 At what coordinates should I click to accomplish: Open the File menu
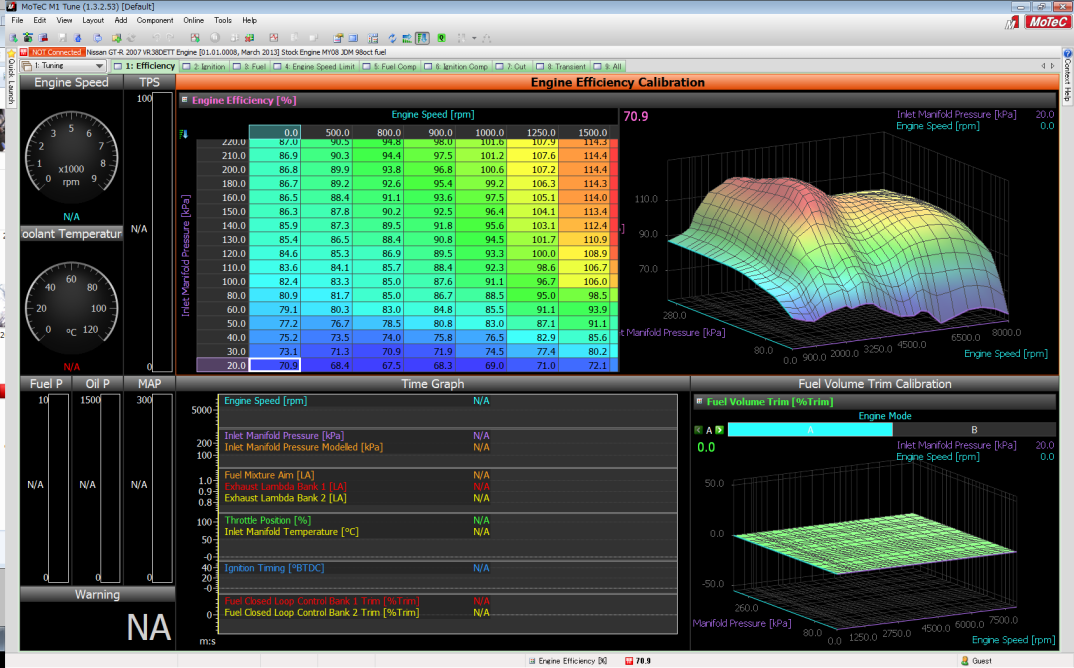(x=18, y=21)
